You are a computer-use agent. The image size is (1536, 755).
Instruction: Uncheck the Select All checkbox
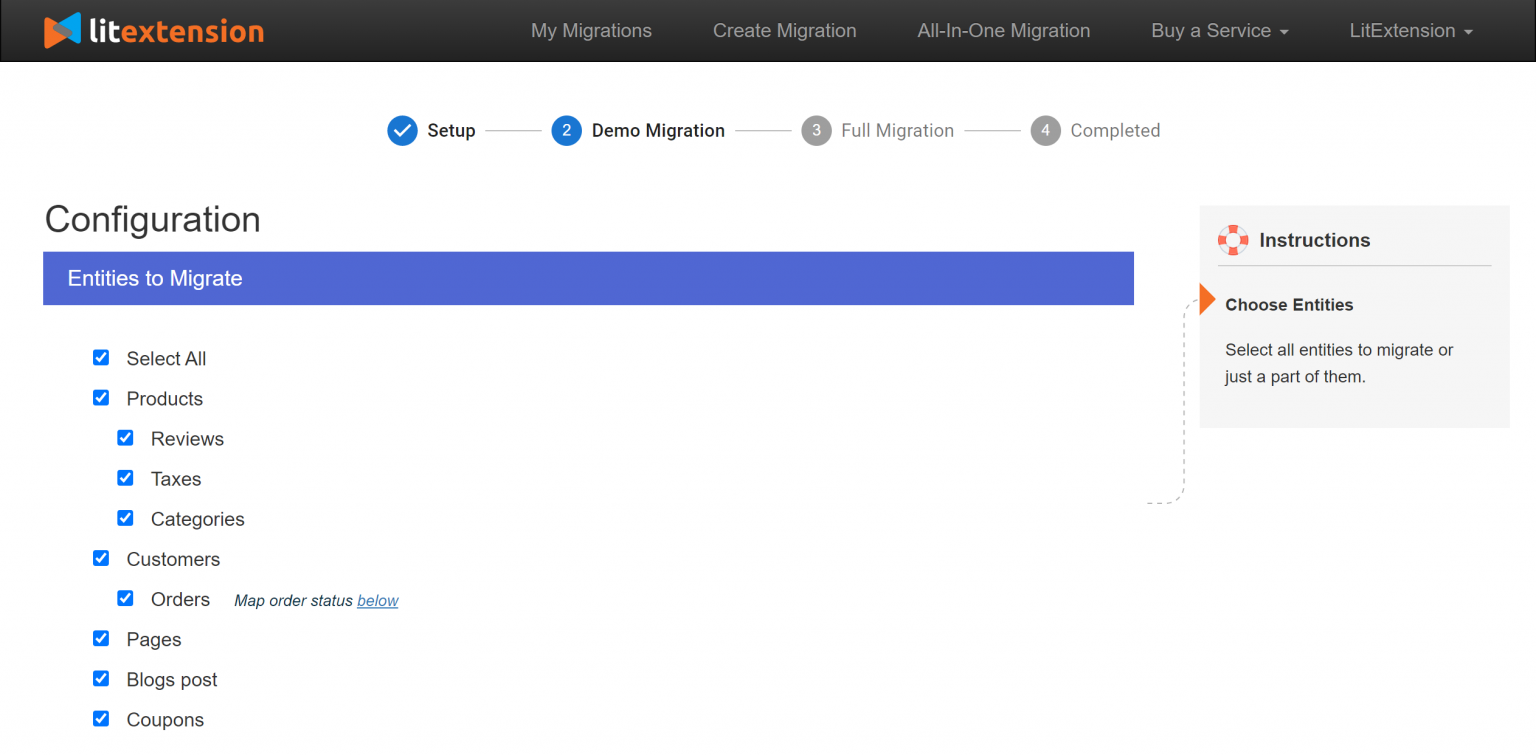pos(101,357)
